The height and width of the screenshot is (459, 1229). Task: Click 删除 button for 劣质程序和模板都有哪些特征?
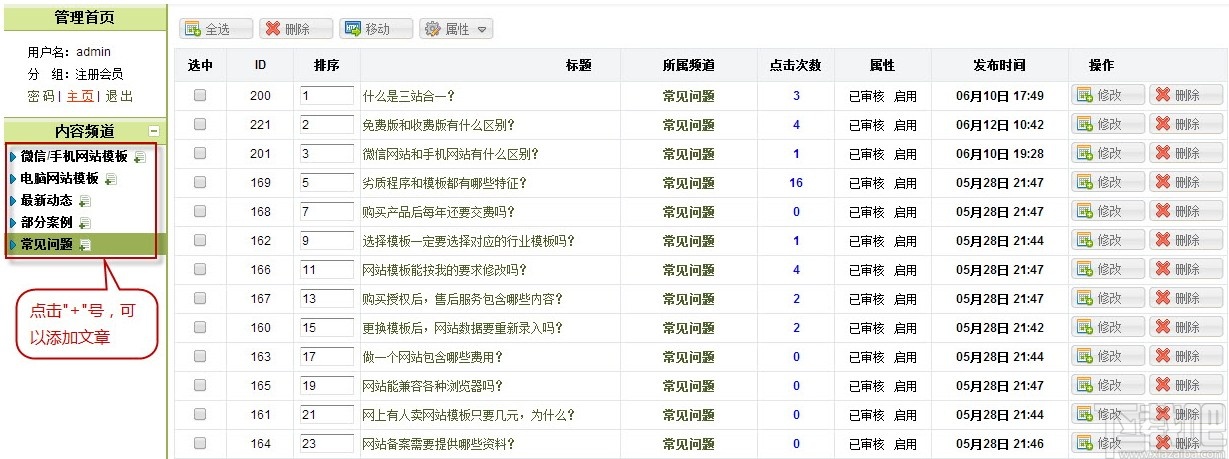1186,183
